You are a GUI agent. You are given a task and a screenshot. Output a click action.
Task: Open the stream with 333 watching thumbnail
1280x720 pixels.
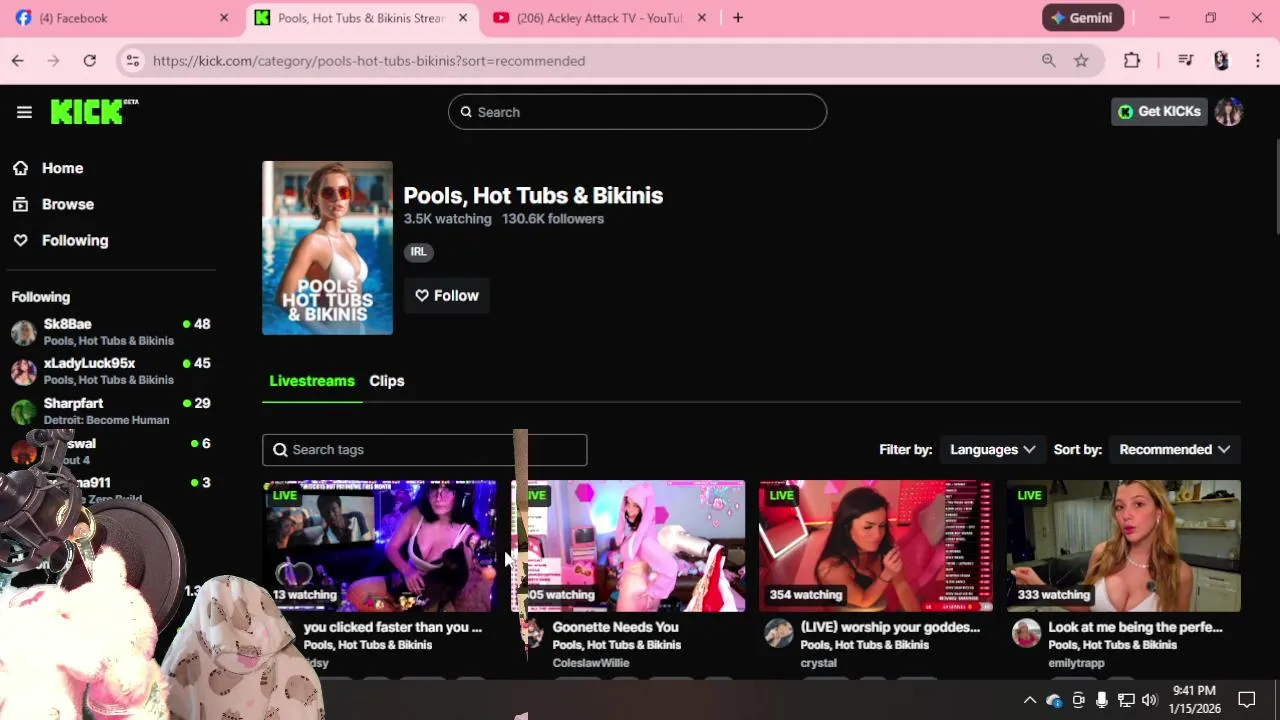pyautogui.click(x=1123, y=546)
